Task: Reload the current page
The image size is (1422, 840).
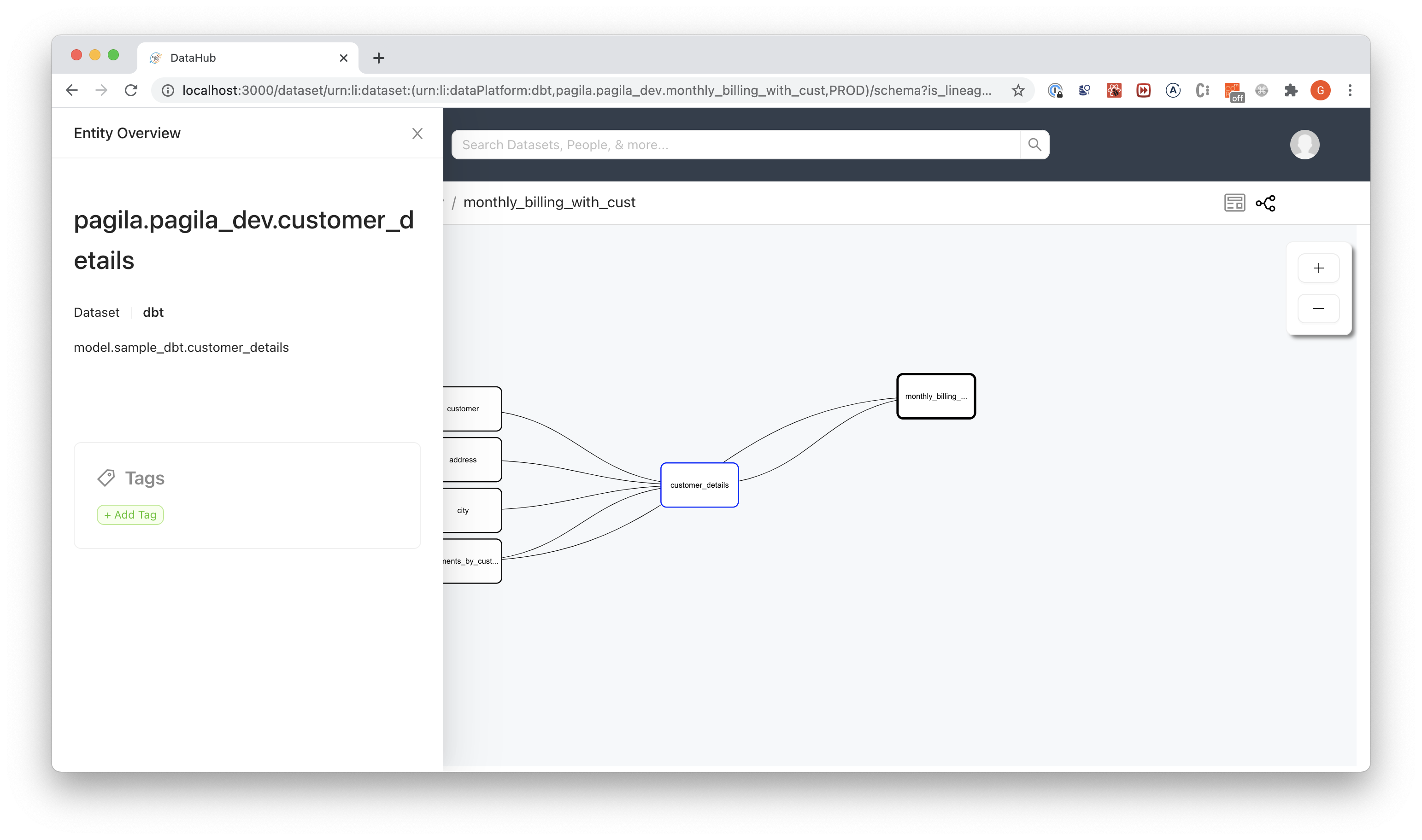Action: pos(131,90)
